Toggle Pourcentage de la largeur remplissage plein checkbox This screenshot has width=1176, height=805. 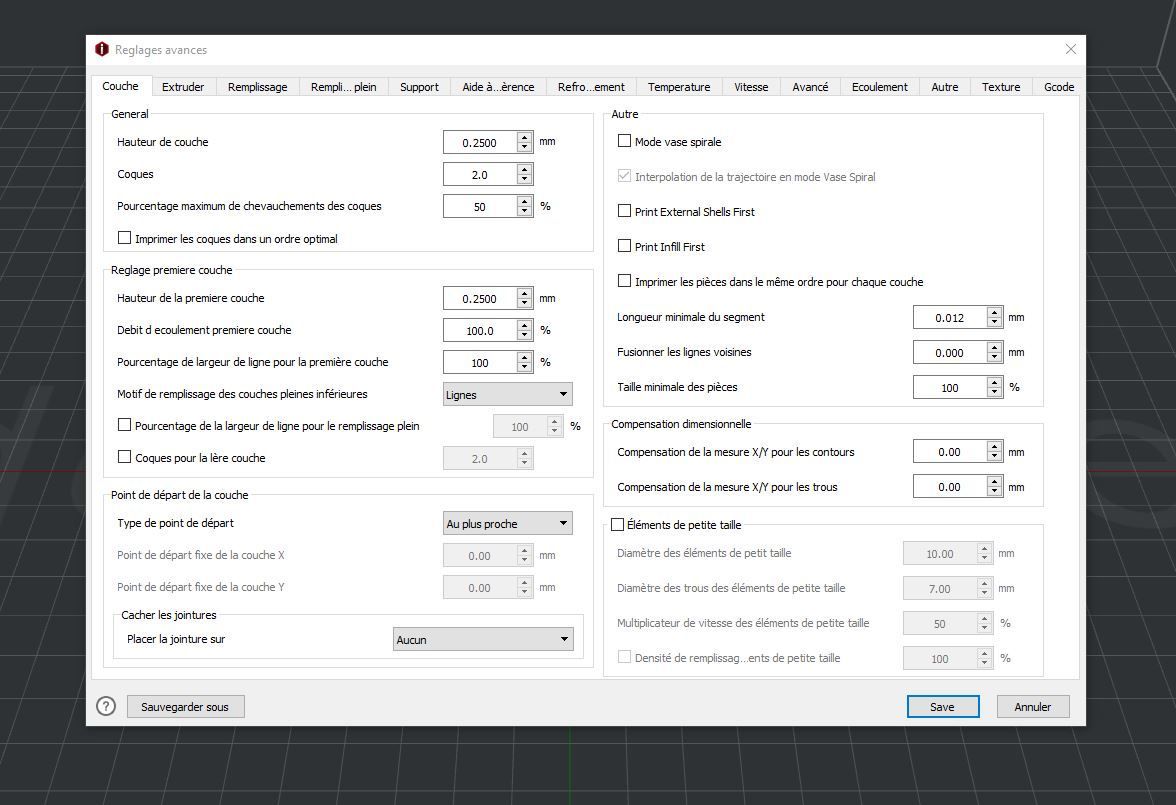coord(124,425)
